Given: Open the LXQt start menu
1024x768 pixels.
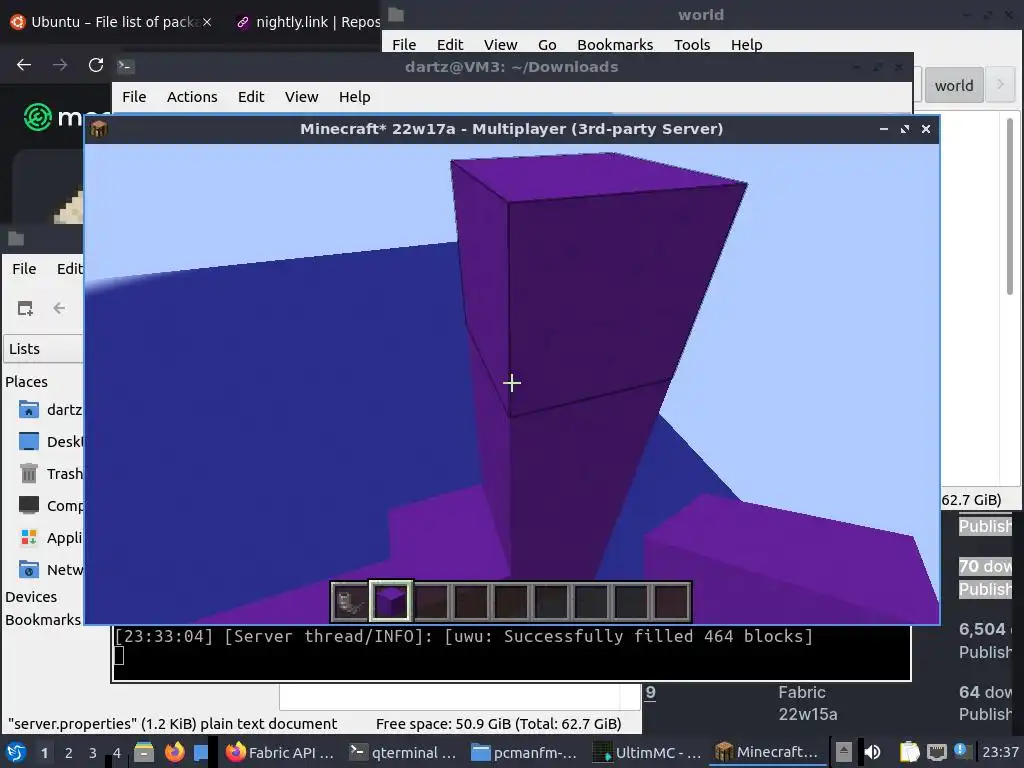Looking at the screenshot, I should coord(16,752).
